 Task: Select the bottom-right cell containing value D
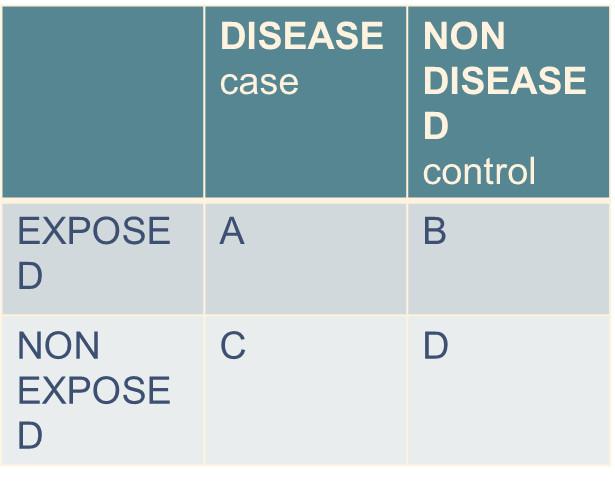(436, 347)
